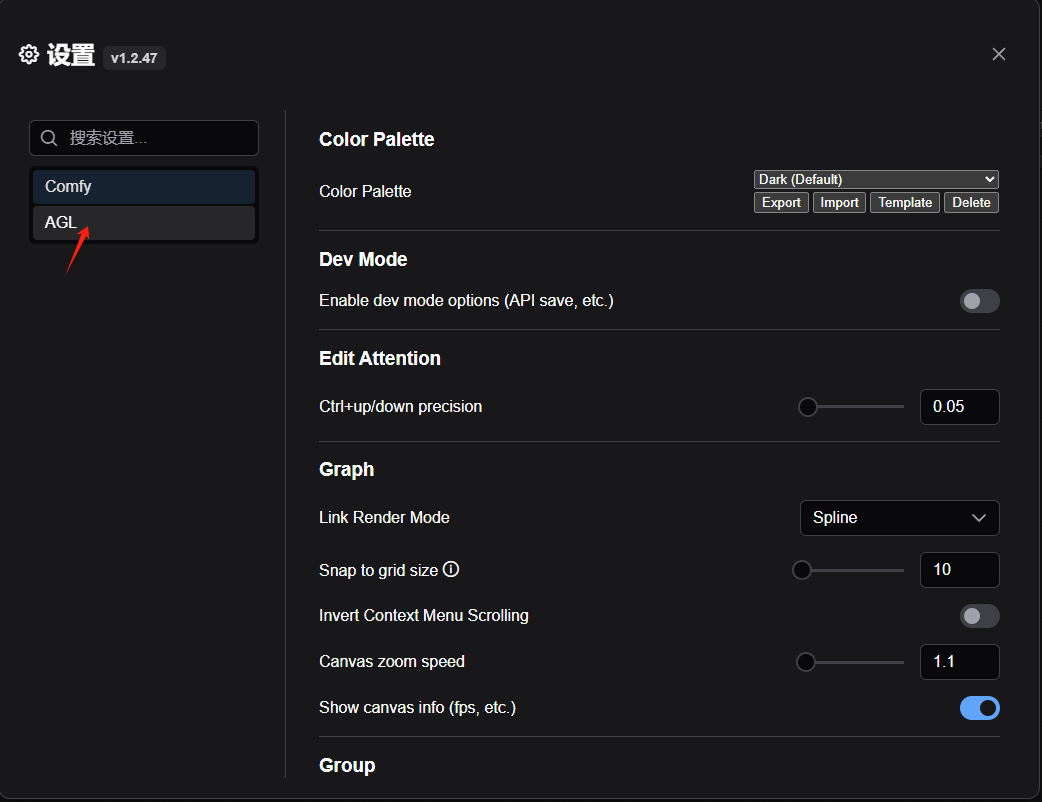Toggle Invert Context Menu Scrolling
This screenshot has height=802, width=1042.
pos(979,616)
